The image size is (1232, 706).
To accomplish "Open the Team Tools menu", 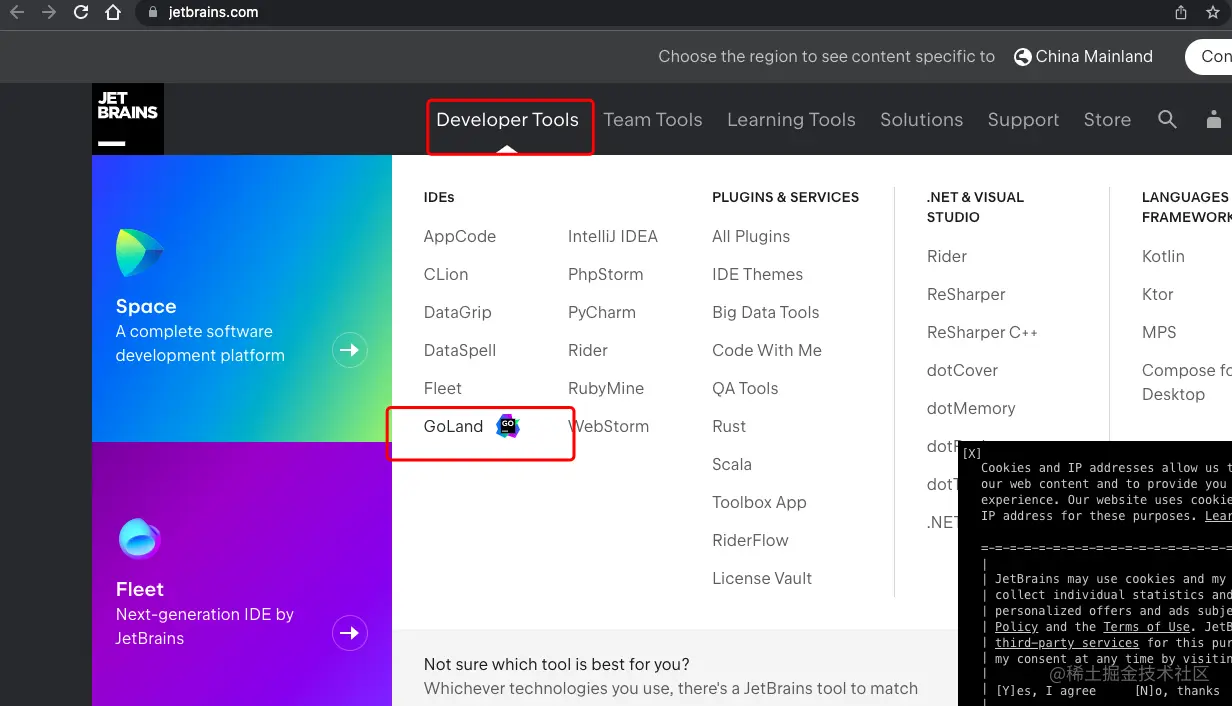I will point(653,120).
